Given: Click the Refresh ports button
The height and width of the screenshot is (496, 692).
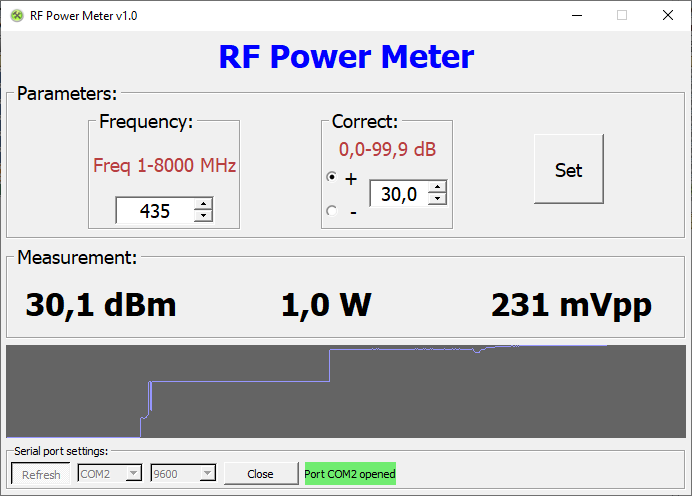Looking at the screenshot, I should point(41,474).
